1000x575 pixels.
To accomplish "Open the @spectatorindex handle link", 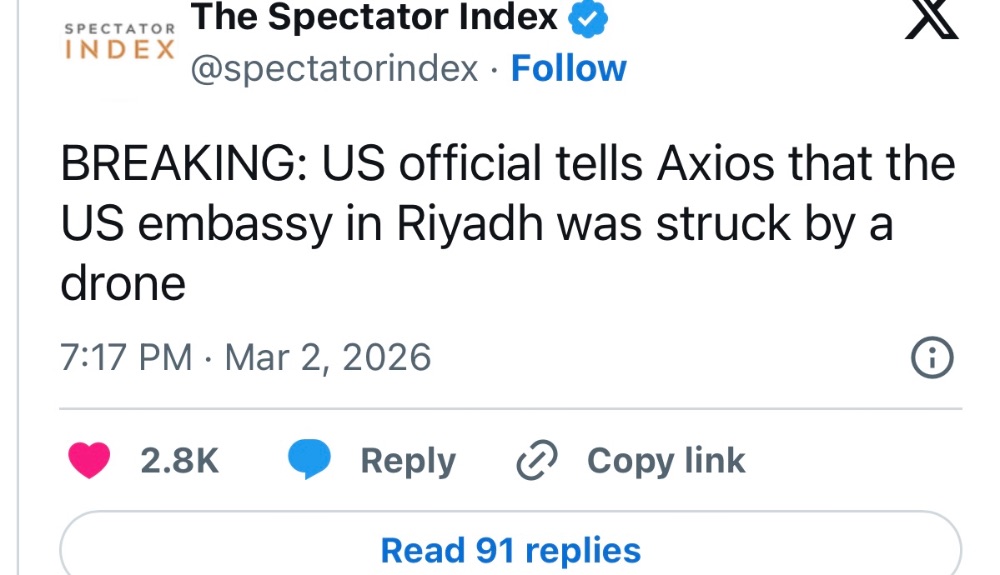I will (333, 69).
